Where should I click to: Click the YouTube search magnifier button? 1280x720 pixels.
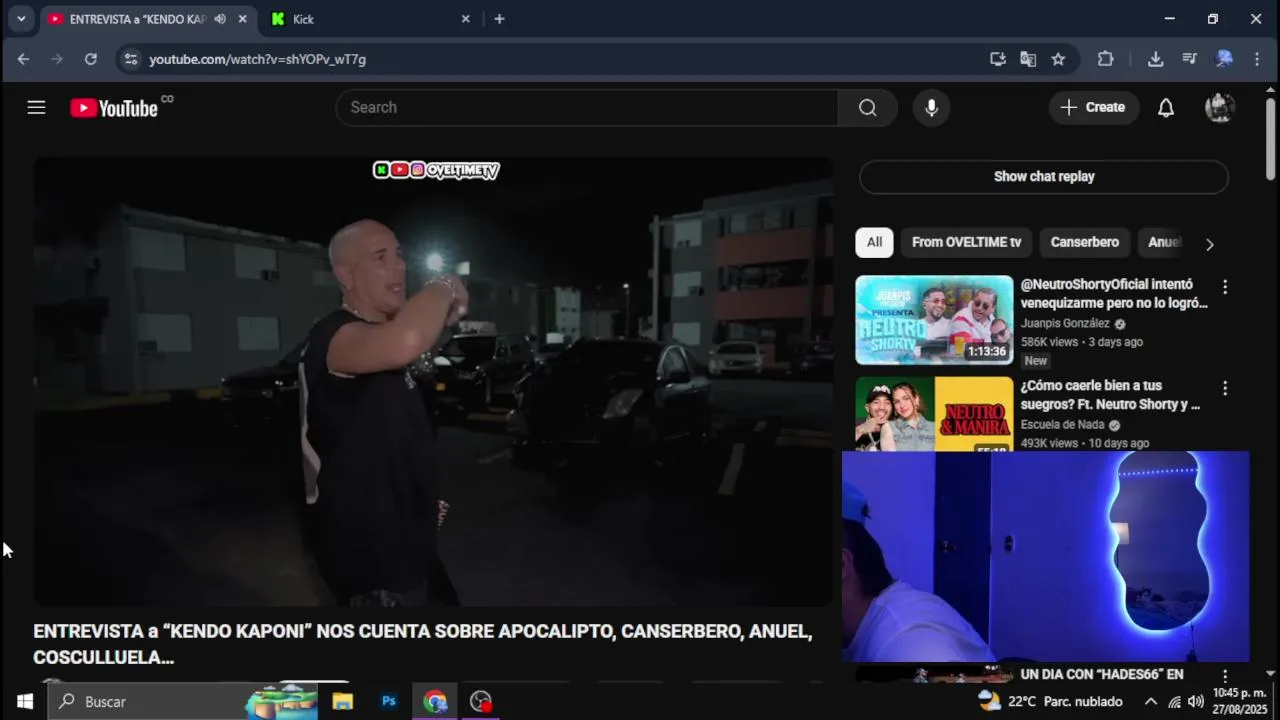(867, 107)
